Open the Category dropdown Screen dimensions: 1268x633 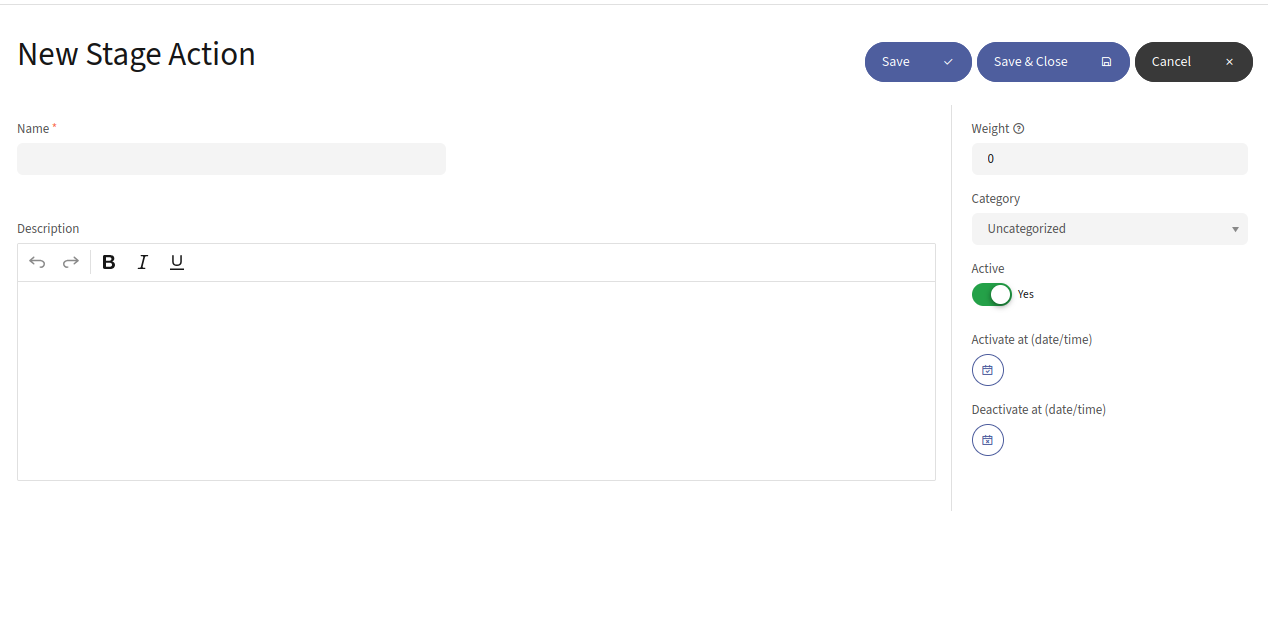tap(1110, 229)
